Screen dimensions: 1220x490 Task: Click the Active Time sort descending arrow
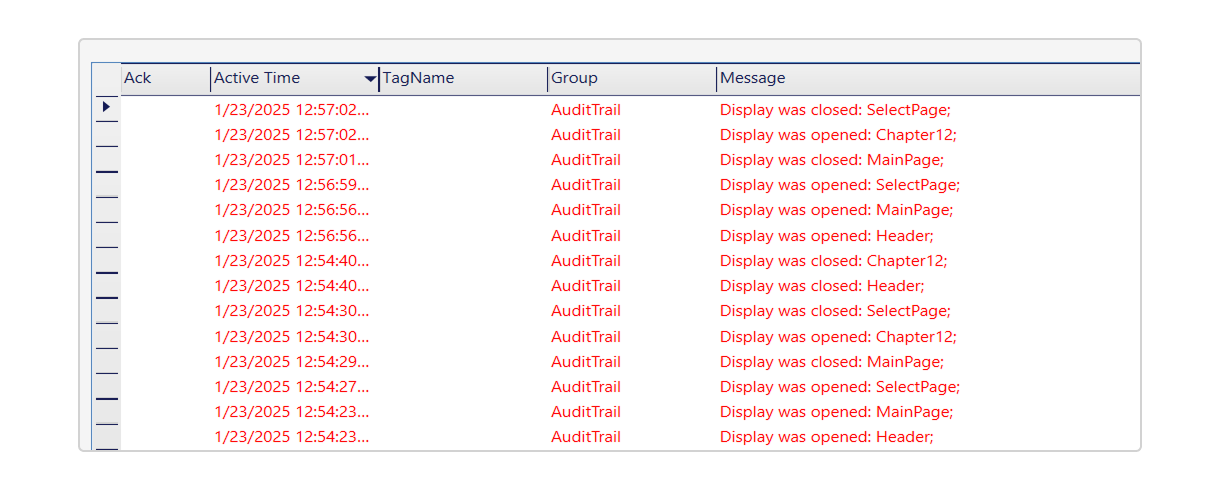(x=371, y=78)
